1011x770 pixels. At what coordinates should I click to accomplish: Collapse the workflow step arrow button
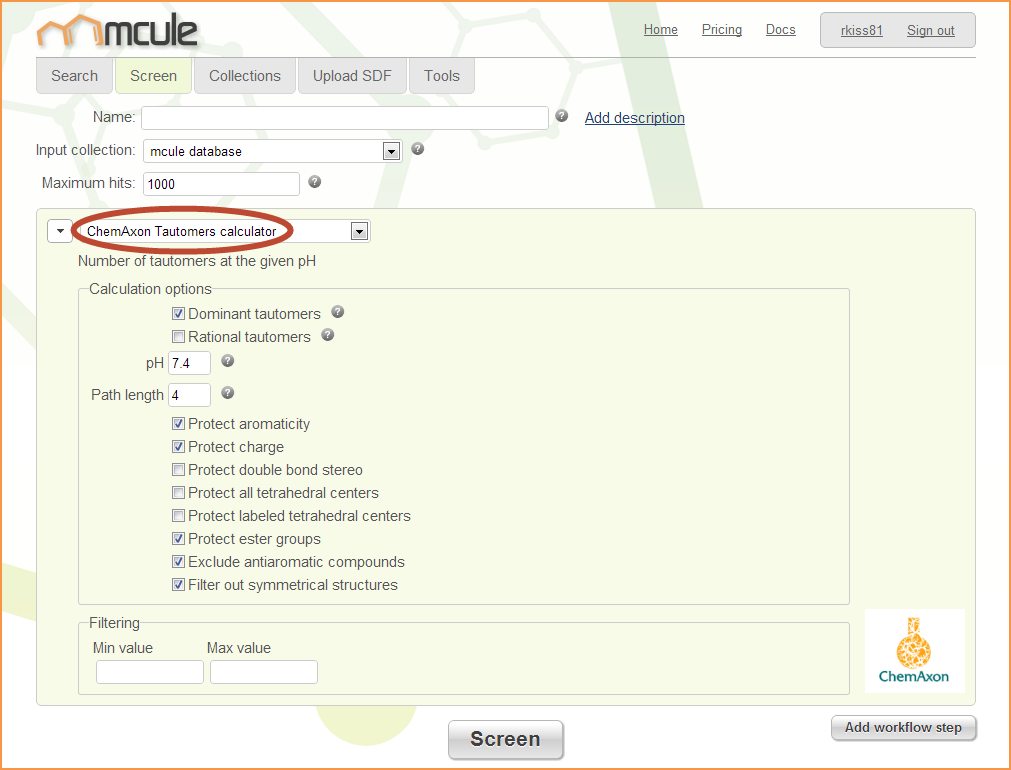(x=60, y=231)
